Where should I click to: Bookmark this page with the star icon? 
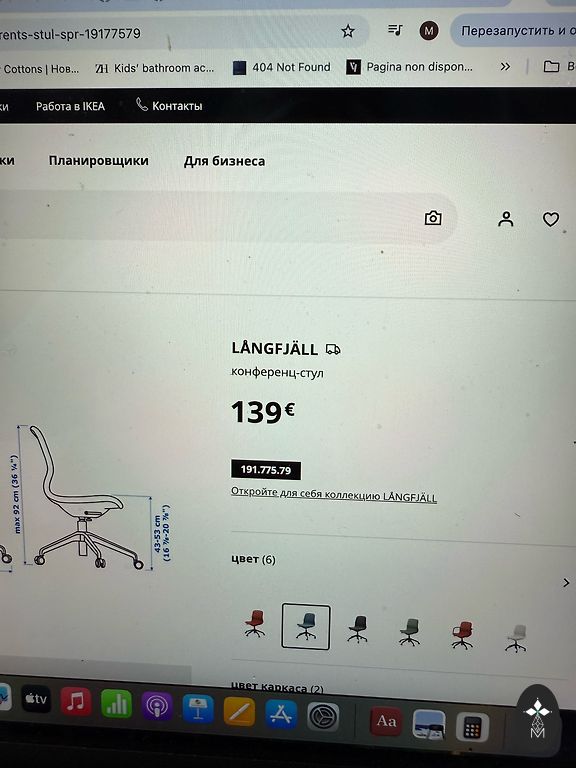tap(348, 31)
